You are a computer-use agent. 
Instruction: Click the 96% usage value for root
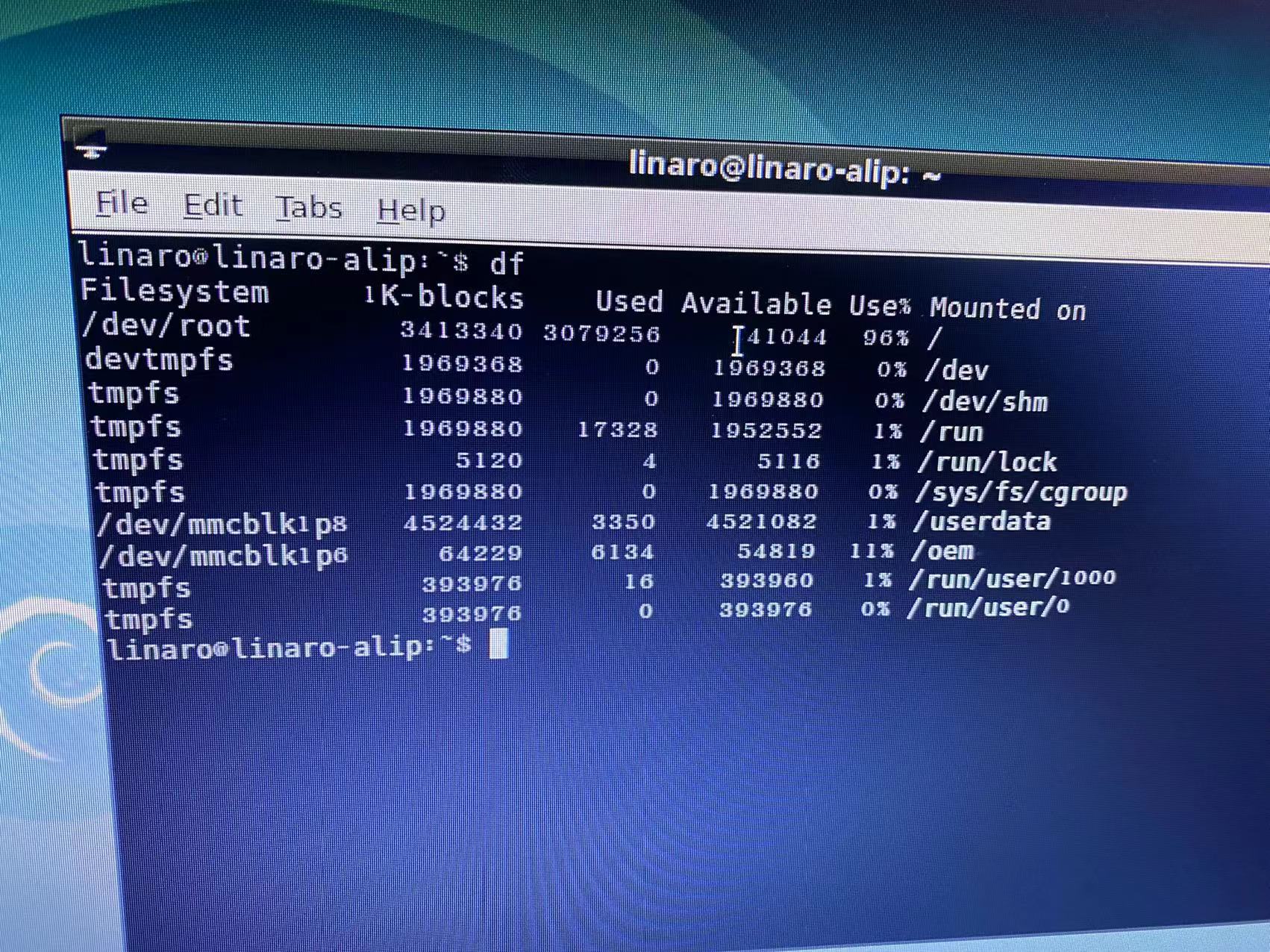click(x=886, y=338)
